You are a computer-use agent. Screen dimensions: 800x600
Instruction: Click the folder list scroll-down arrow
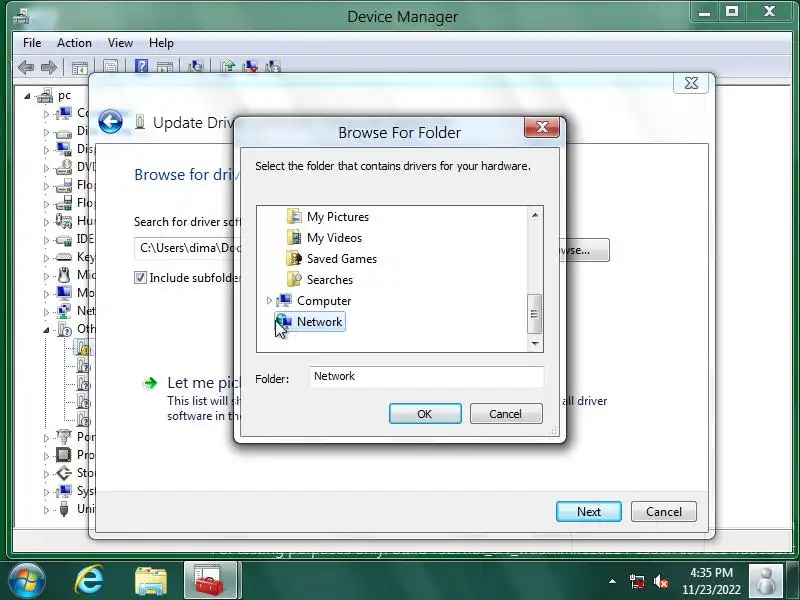535,343
